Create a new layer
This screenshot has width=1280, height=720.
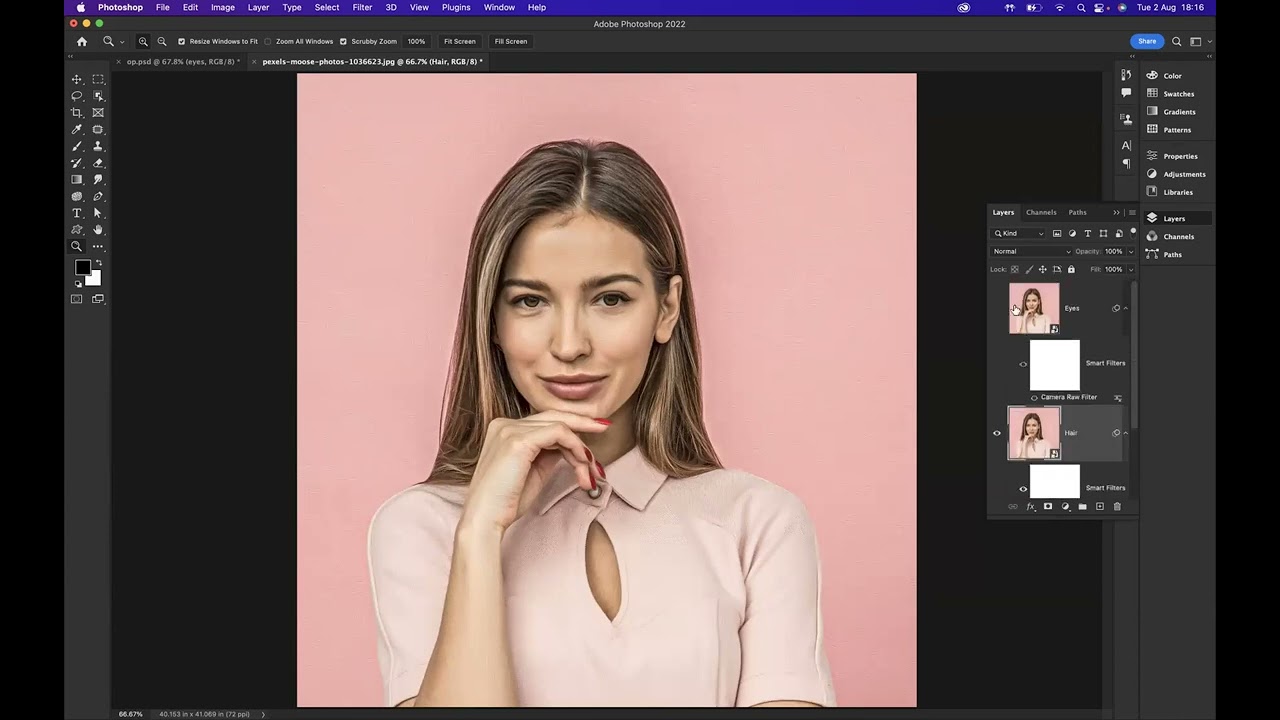pos(1100,507)
